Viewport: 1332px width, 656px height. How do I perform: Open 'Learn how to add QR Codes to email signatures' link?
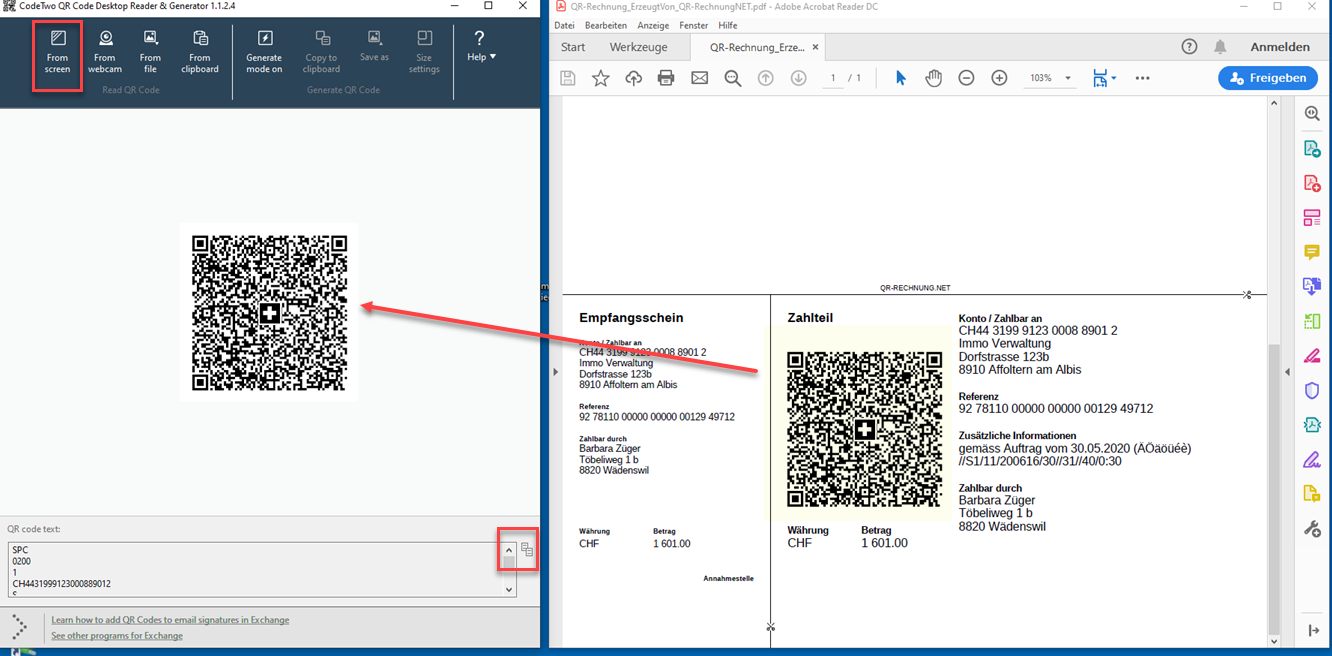click(170, 620)
